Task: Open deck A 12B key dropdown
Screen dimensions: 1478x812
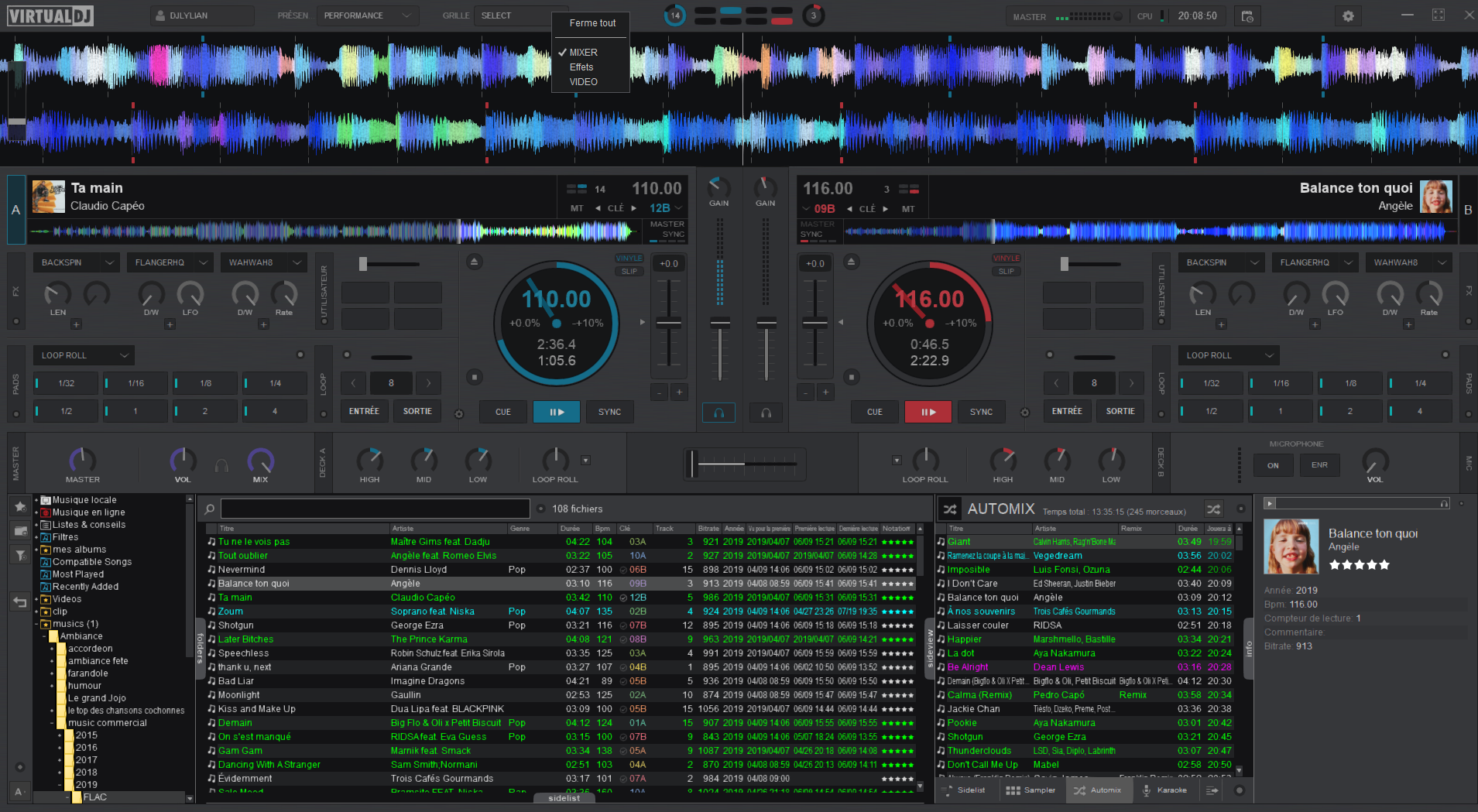Action: pyautogui.click(x=666, y=208)
